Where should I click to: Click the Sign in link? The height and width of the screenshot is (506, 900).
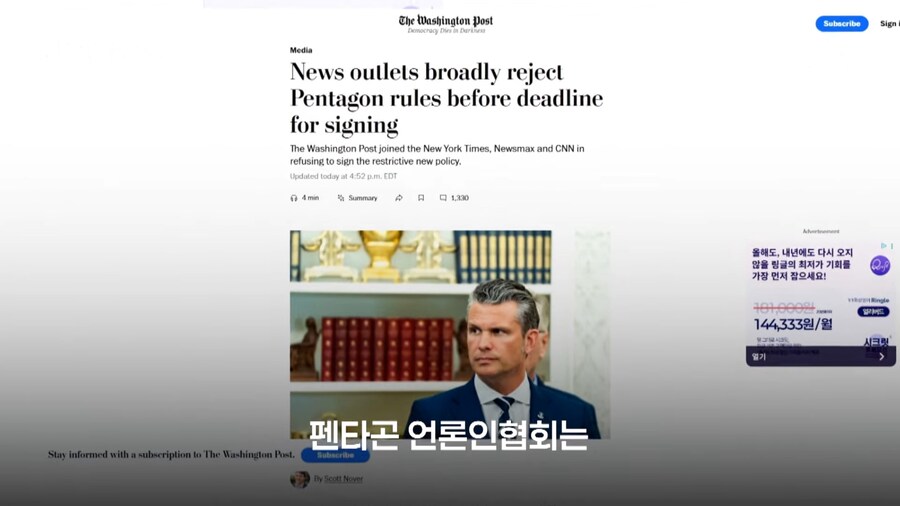pos(890,24)
